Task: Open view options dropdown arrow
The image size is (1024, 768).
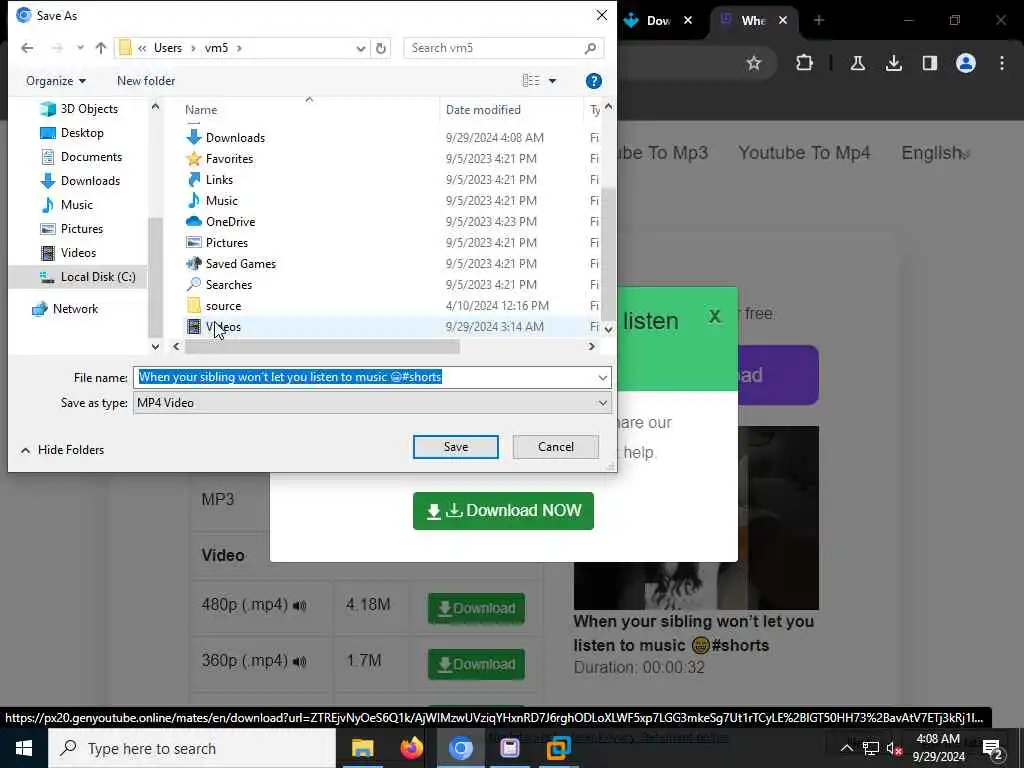Action: coord(552,81)
